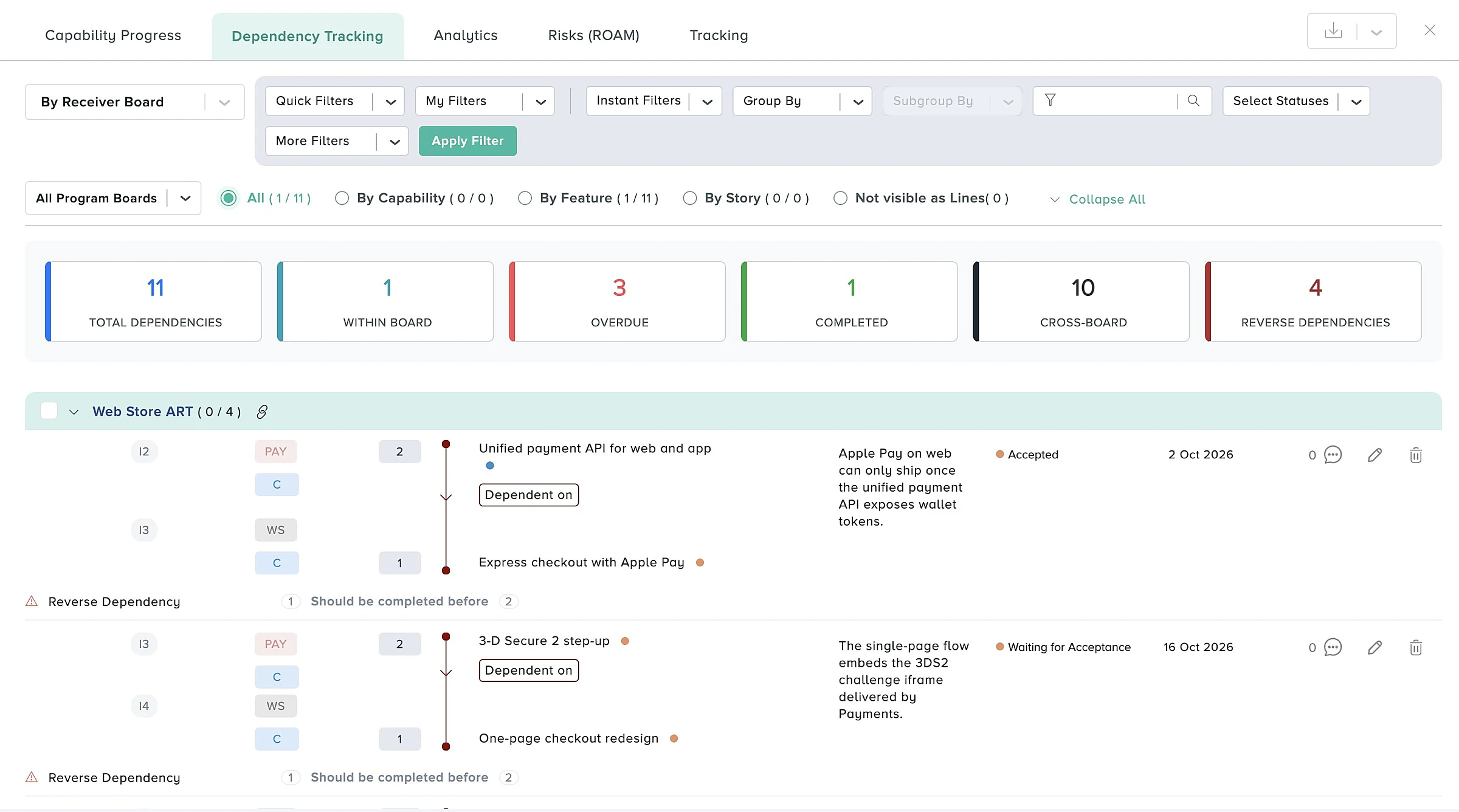This screenshot has width=1459, height=812.
Task: Open the All Program Boards dropdown
Action: point(112,198)
